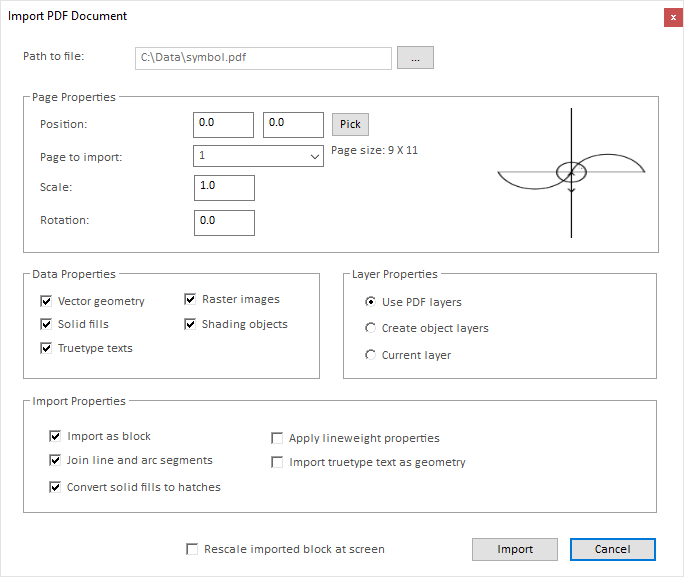Enable Import truetype text as geometry
This screenshot has width=684, height=577.
coord(277,462)
